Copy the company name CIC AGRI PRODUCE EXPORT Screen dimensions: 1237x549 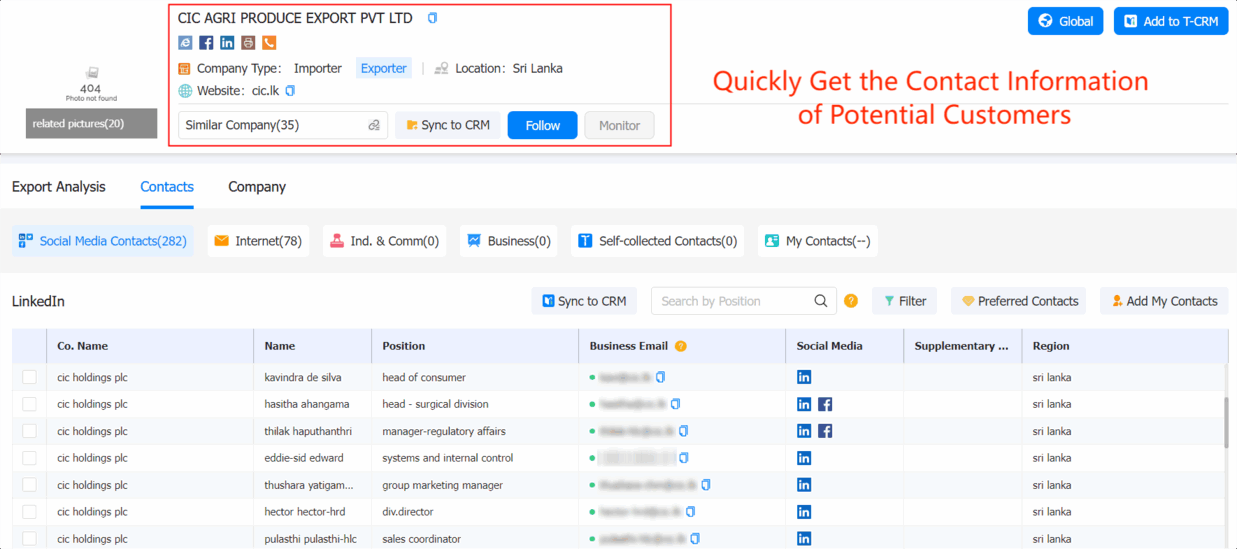tap(432, 18)
